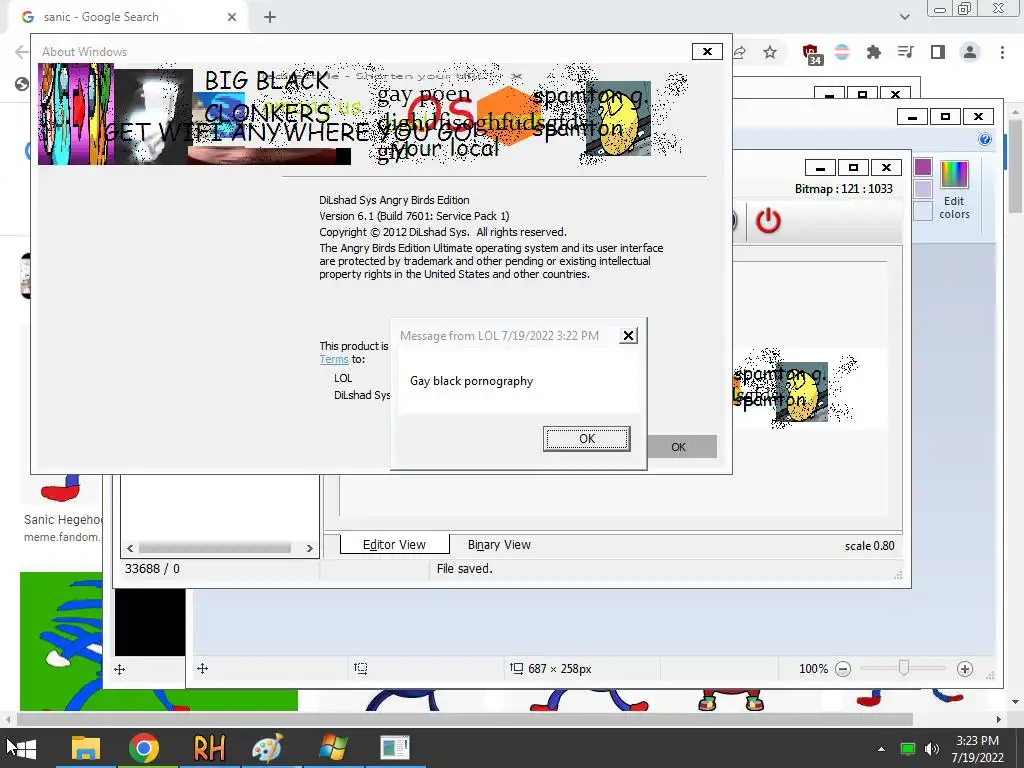Image resolution: width=1024 pixels, height=768 pixels.
Task: Switch to Chrome from the taskbar
Action: [x=144, y=748]
